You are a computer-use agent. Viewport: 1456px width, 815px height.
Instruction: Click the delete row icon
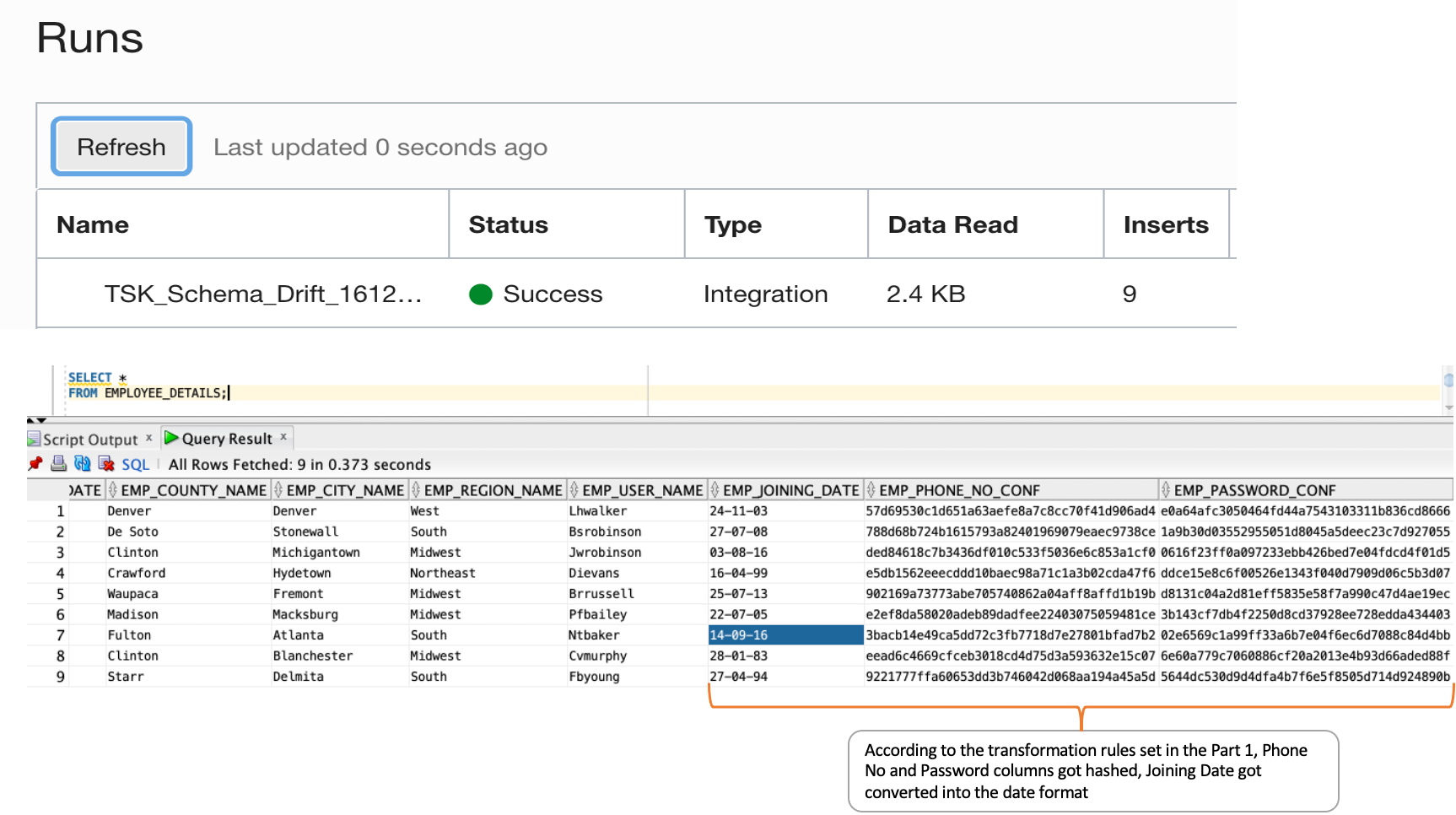tap(106, 464)
